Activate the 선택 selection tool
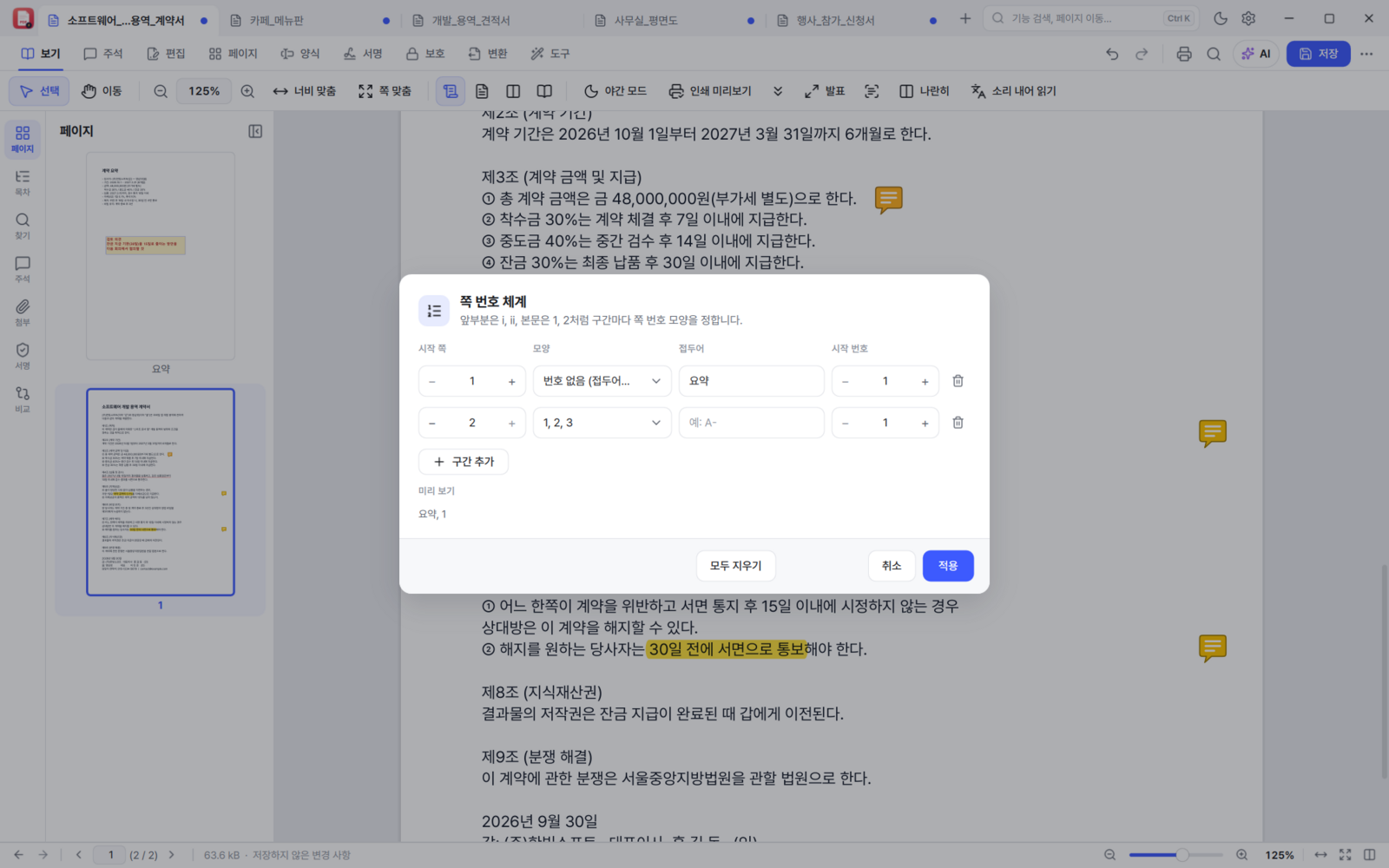This screenshot has height=868, width=1389. [x=39, y=91]
